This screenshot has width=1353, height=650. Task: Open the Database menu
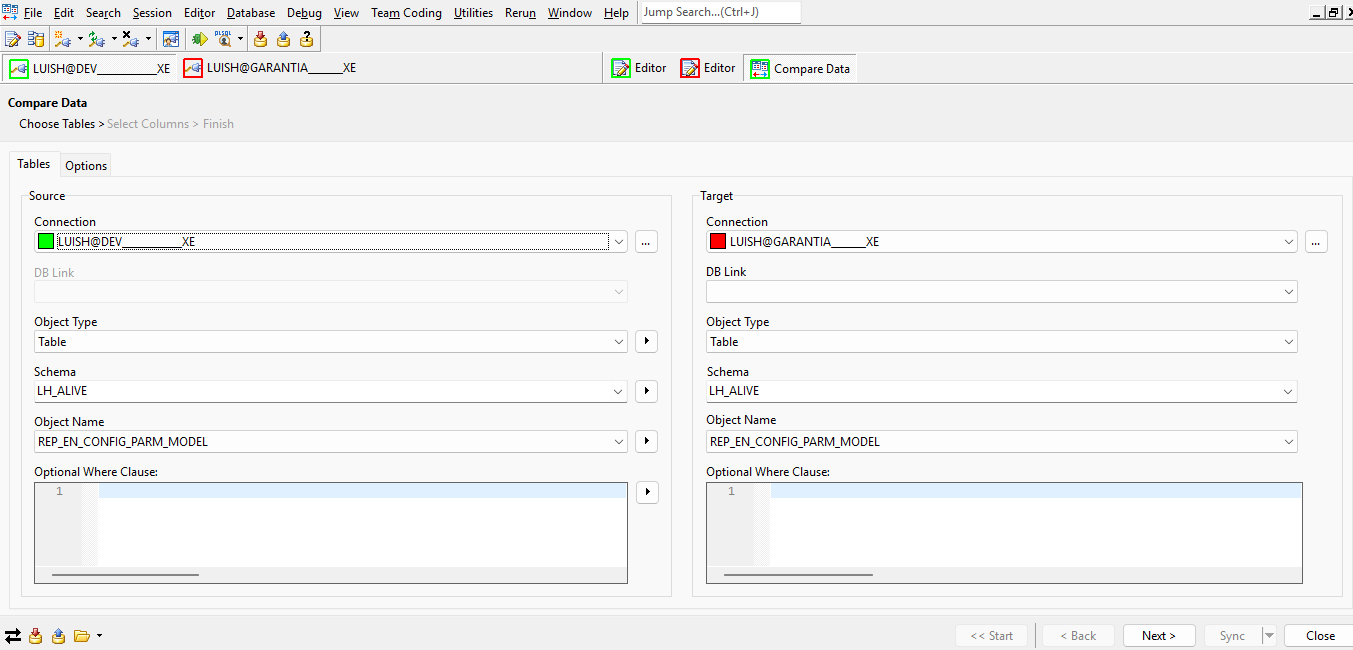pos(251,13)
